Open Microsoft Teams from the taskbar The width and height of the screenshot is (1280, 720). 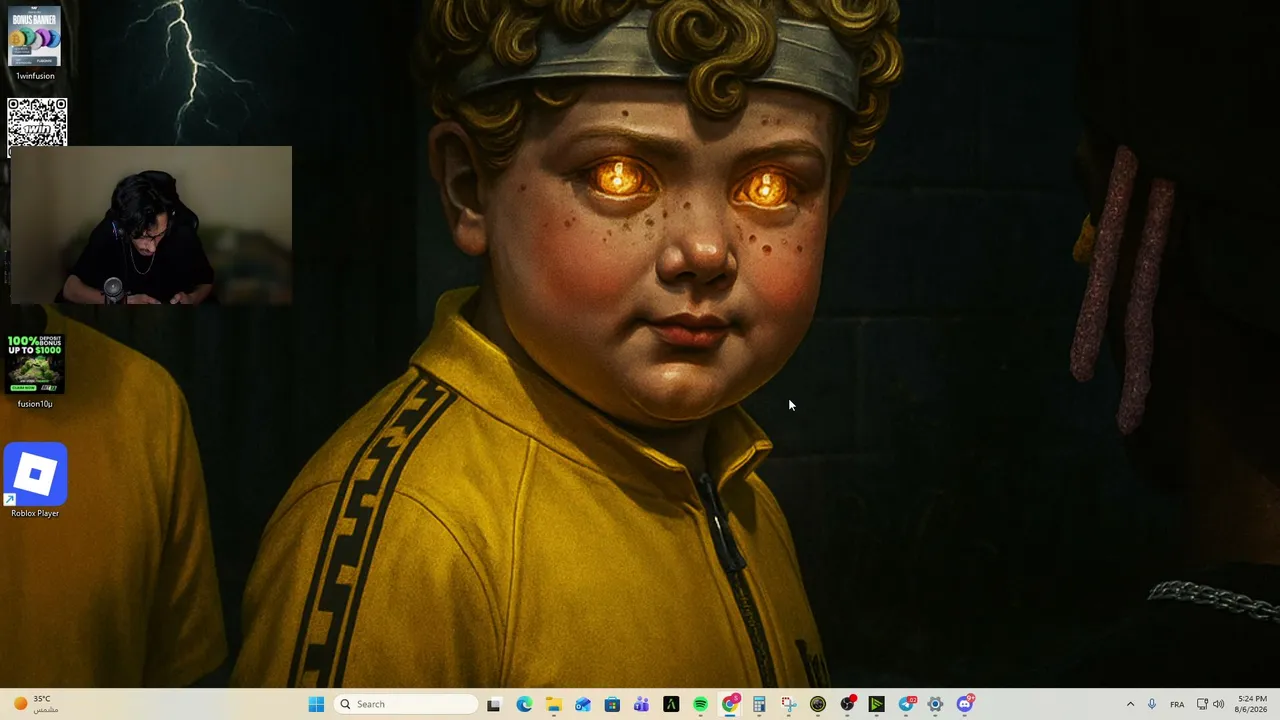coord(641,704)
